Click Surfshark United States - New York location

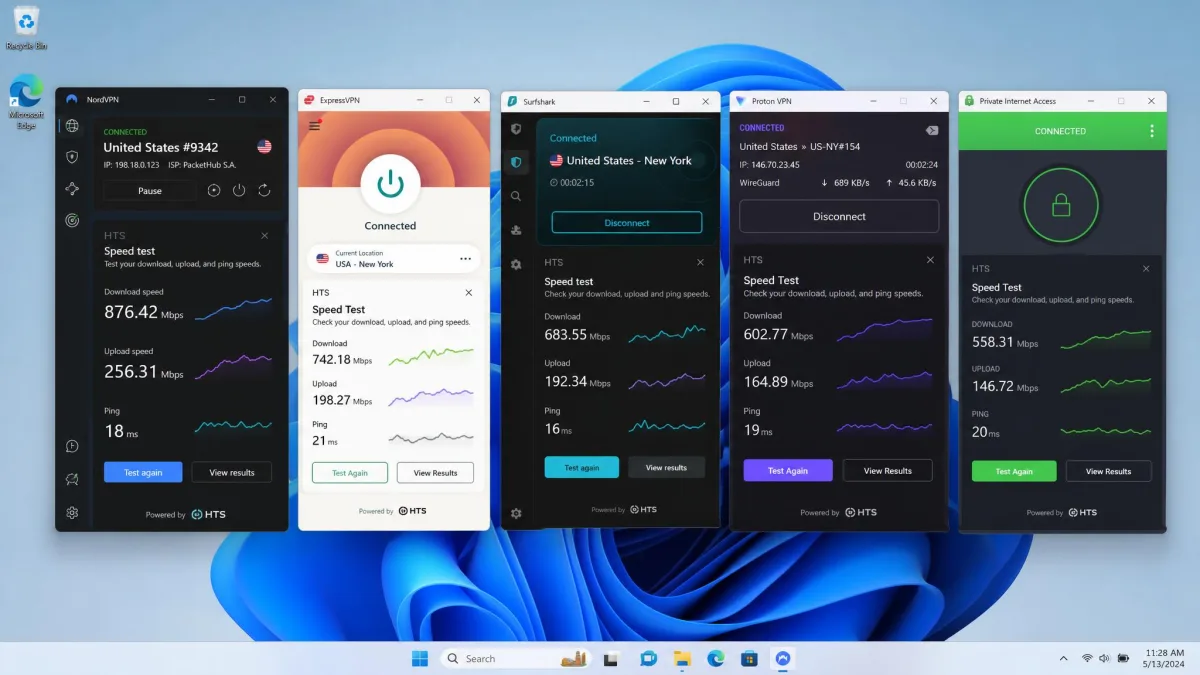[x=621, y=160]
